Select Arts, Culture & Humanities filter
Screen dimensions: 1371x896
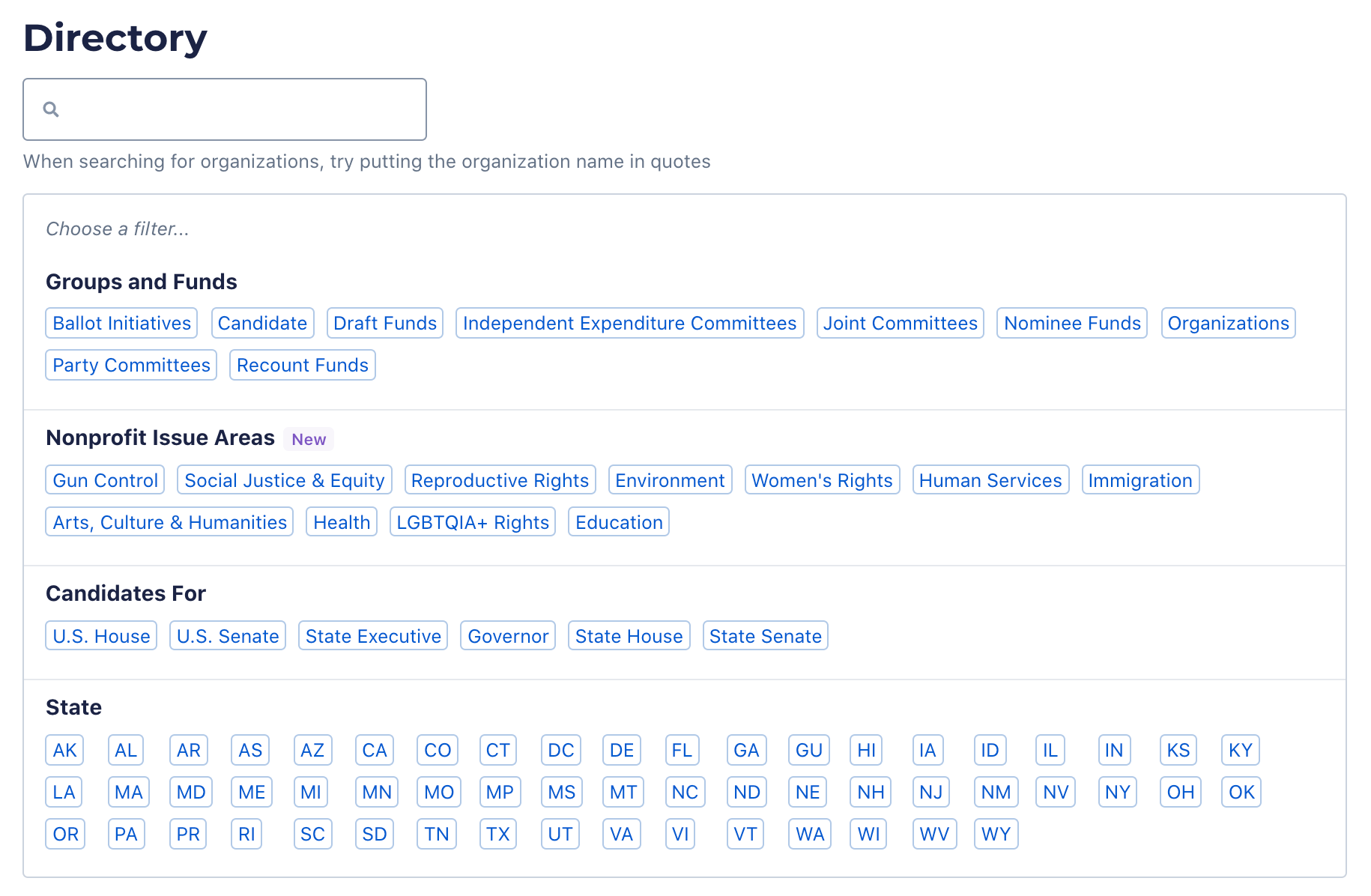169,522
